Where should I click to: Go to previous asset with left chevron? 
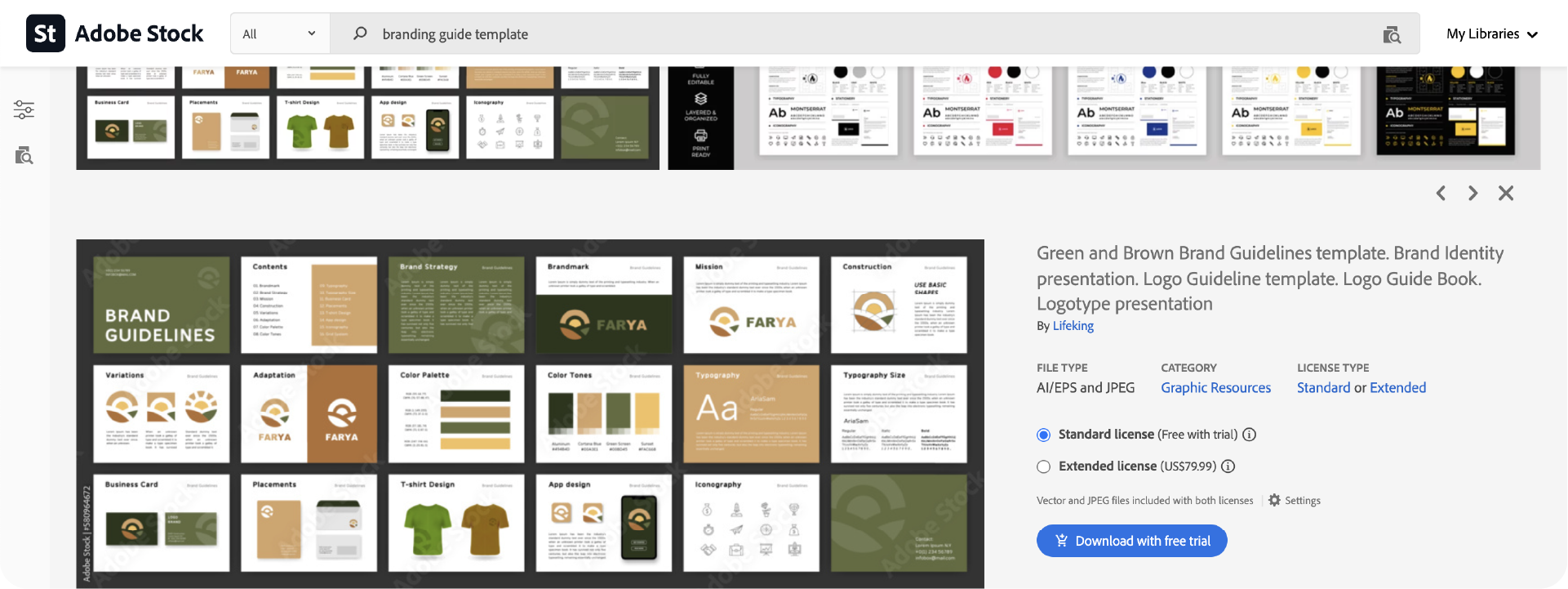click(1441, 193)
